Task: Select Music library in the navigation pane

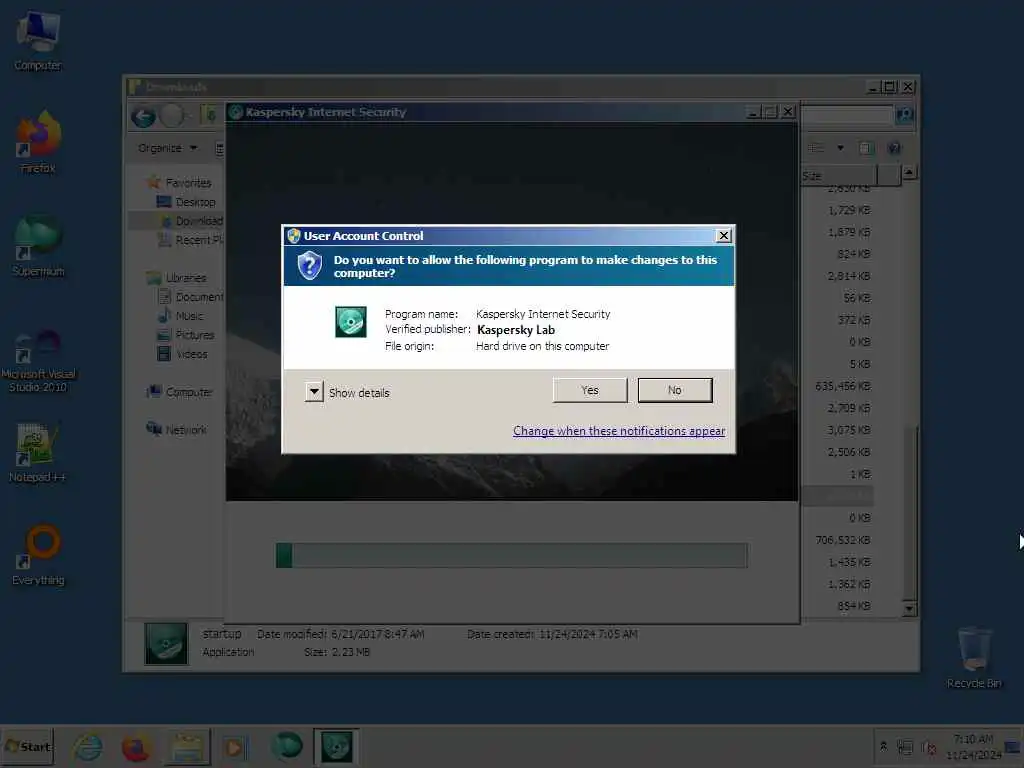Action: tap(181, 315)
